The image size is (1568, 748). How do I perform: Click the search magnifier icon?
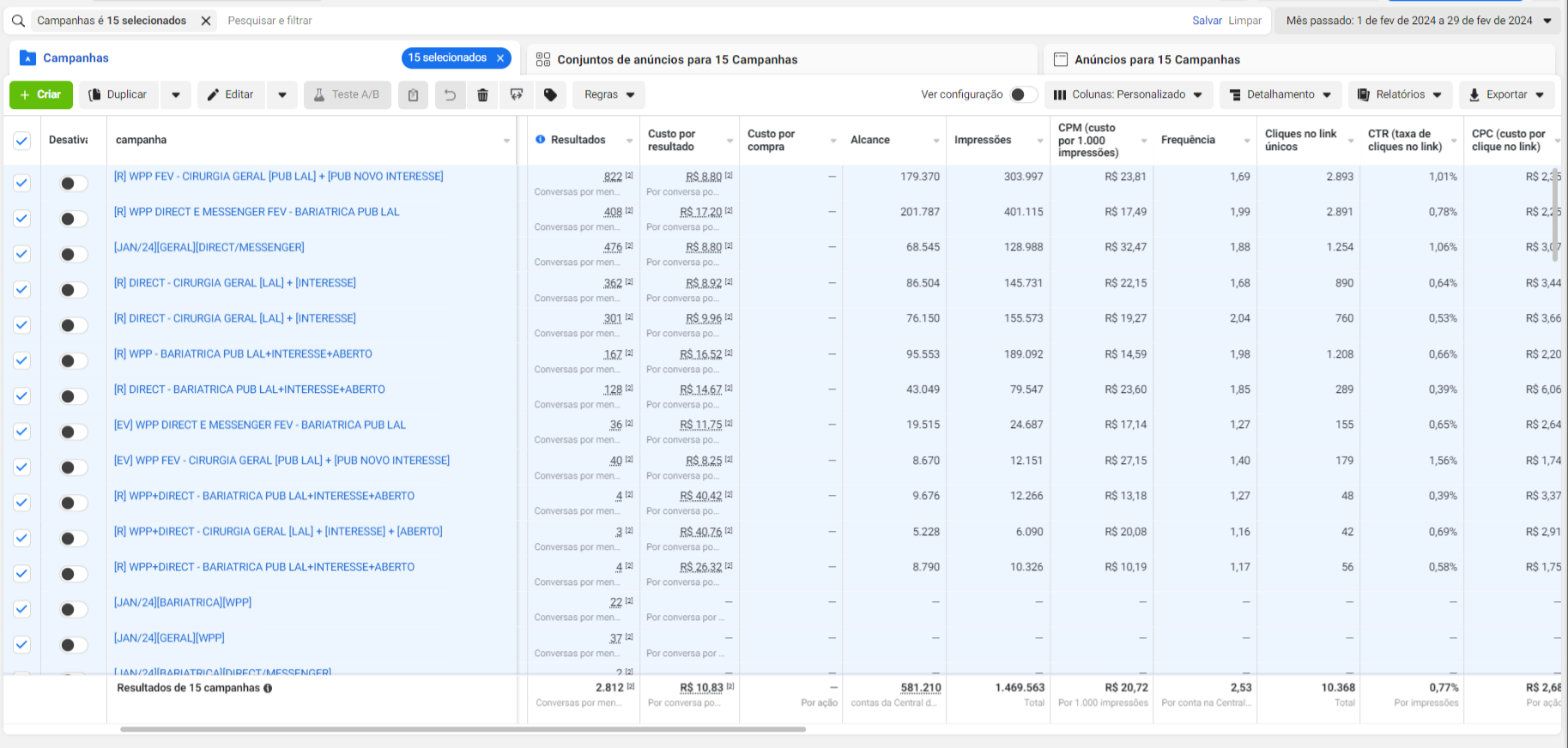click(18, 21)
